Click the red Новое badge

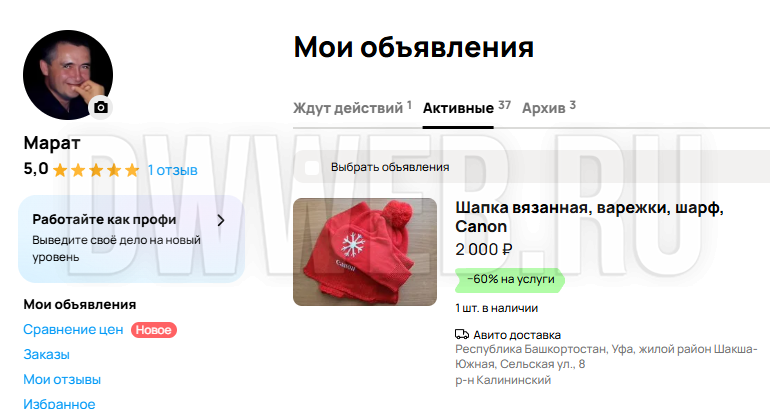point(154,330)
